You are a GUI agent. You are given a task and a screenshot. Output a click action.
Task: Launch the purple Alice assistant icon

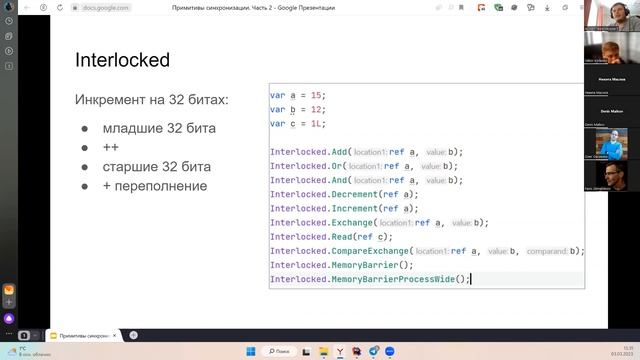9,318
